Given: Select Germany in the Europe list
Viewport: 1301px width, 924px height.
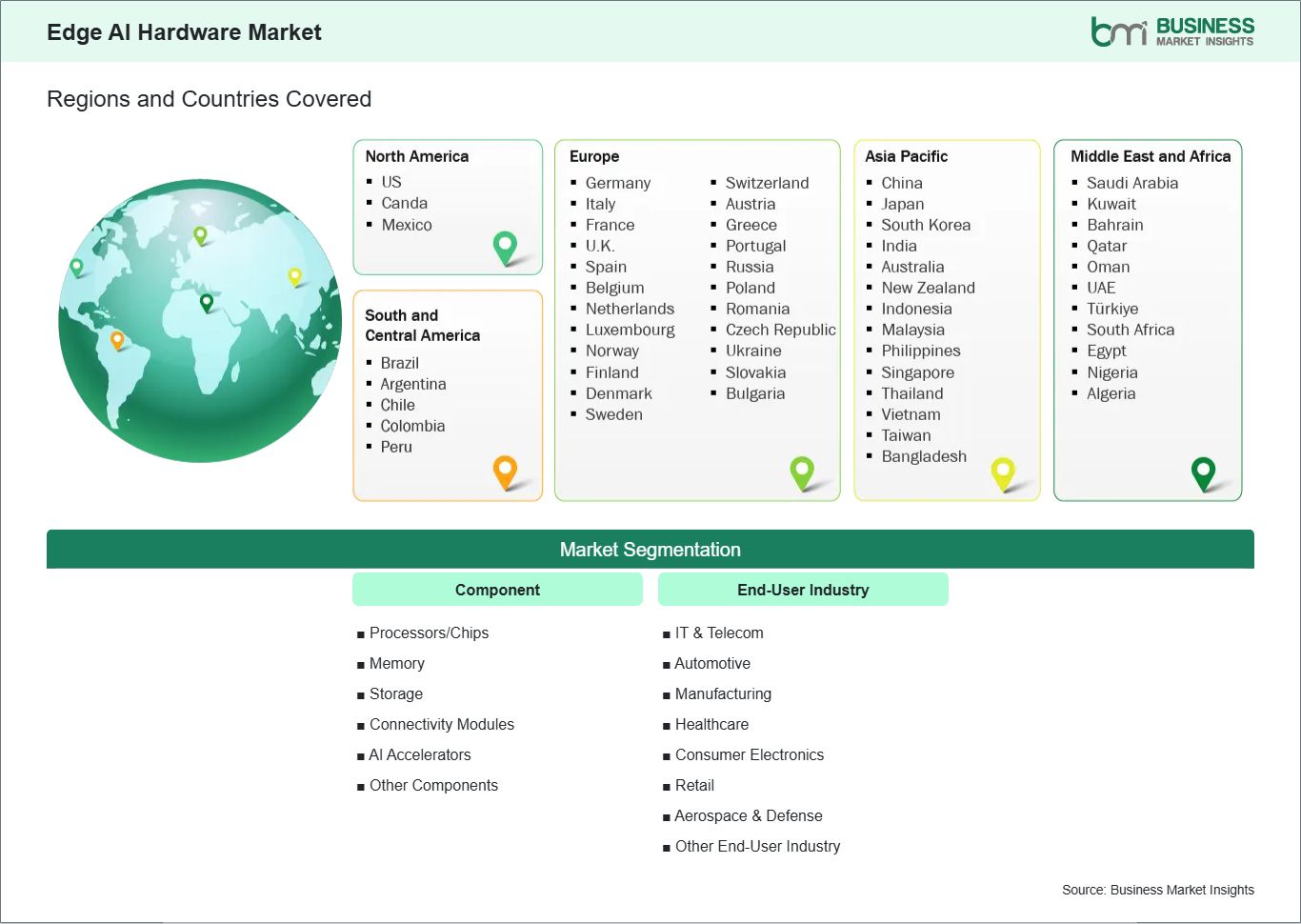Looking at the screenshot, I should click(617, 183).
